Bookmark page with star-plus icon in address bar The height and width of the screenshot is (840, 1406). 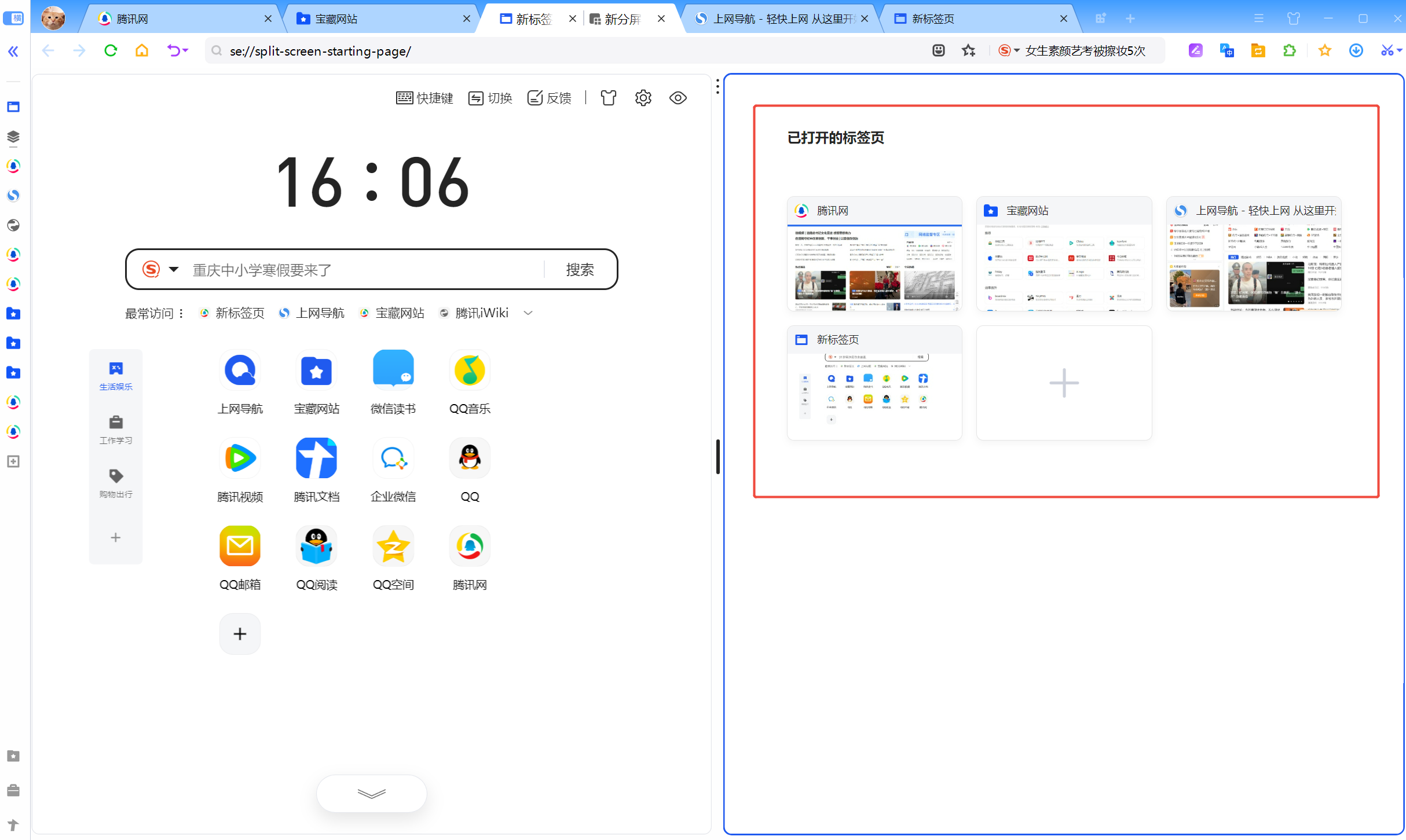pos(968,51)
